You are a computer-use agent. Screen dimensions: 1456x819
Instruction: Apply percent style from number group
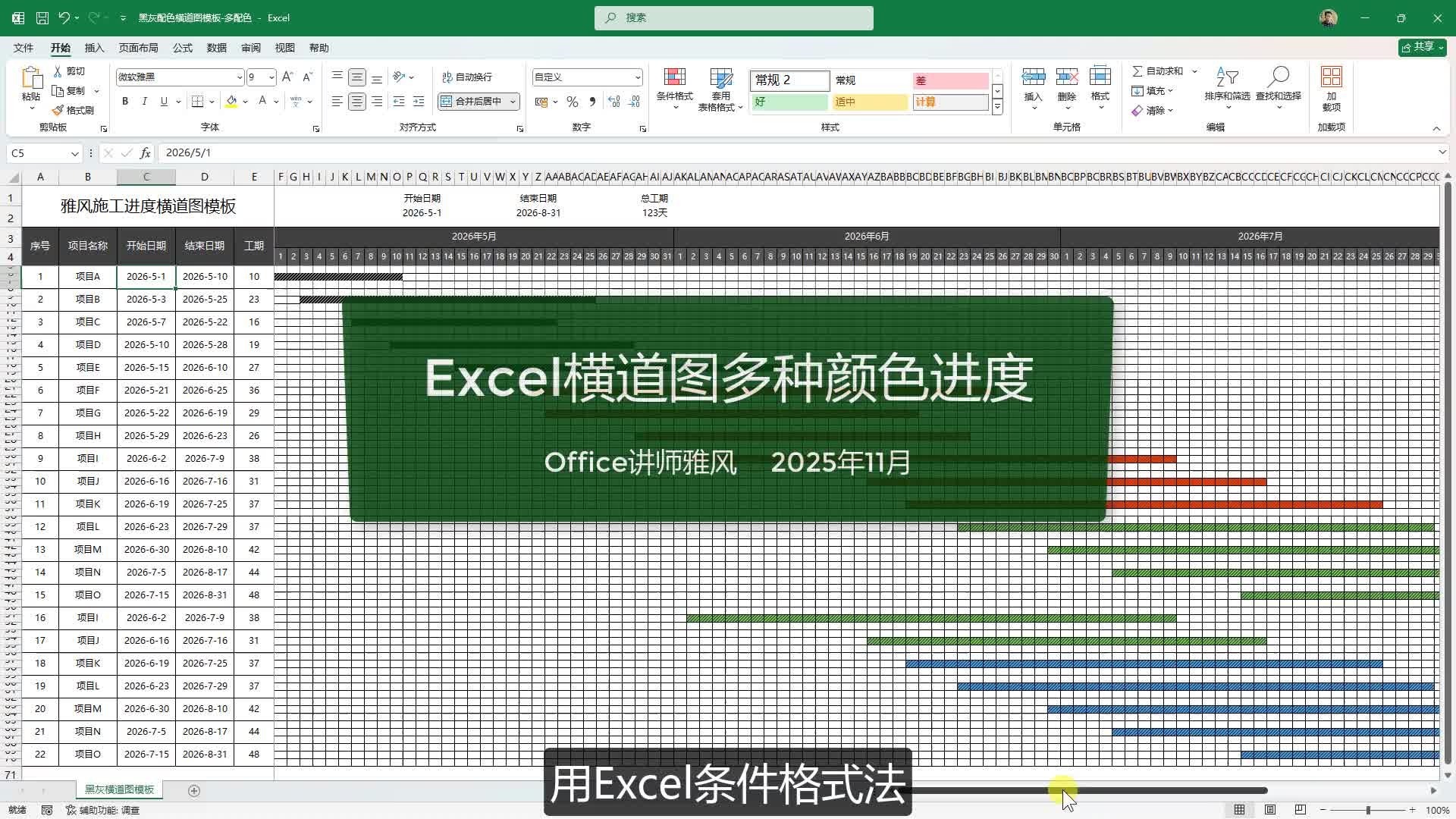click(x=572, y=101)
